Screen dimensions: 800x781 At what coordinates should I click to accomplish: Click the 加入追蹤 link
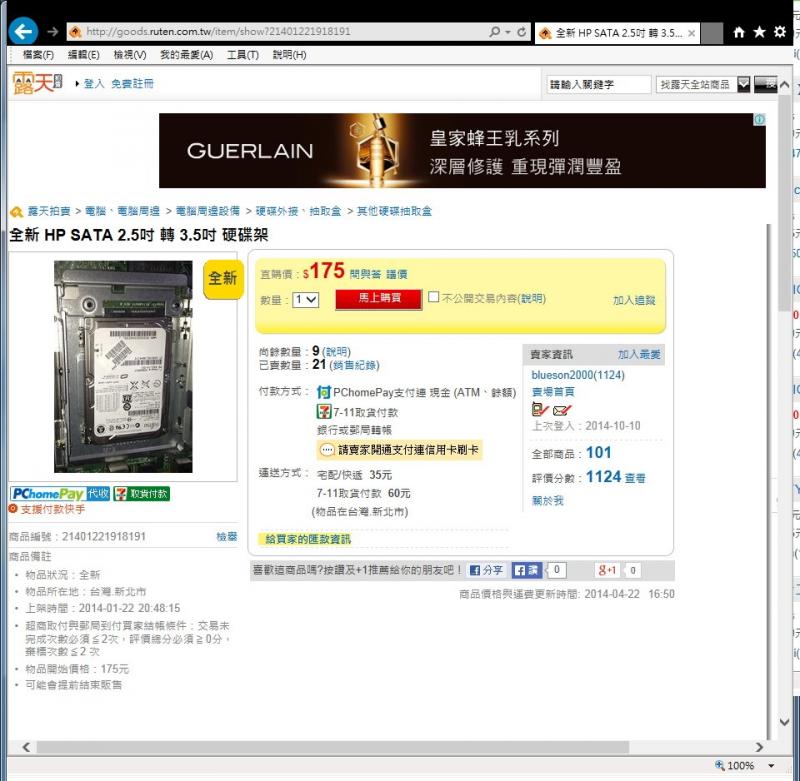click(634, 300)
